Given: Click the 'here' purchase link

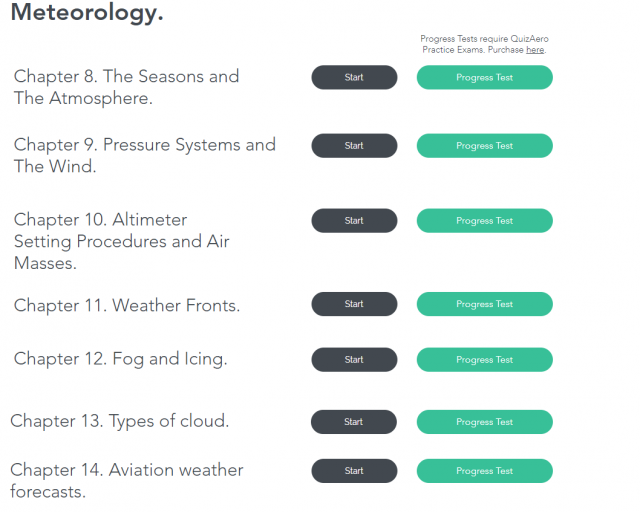Looking at the screenshot, I should tap(535, 49).
